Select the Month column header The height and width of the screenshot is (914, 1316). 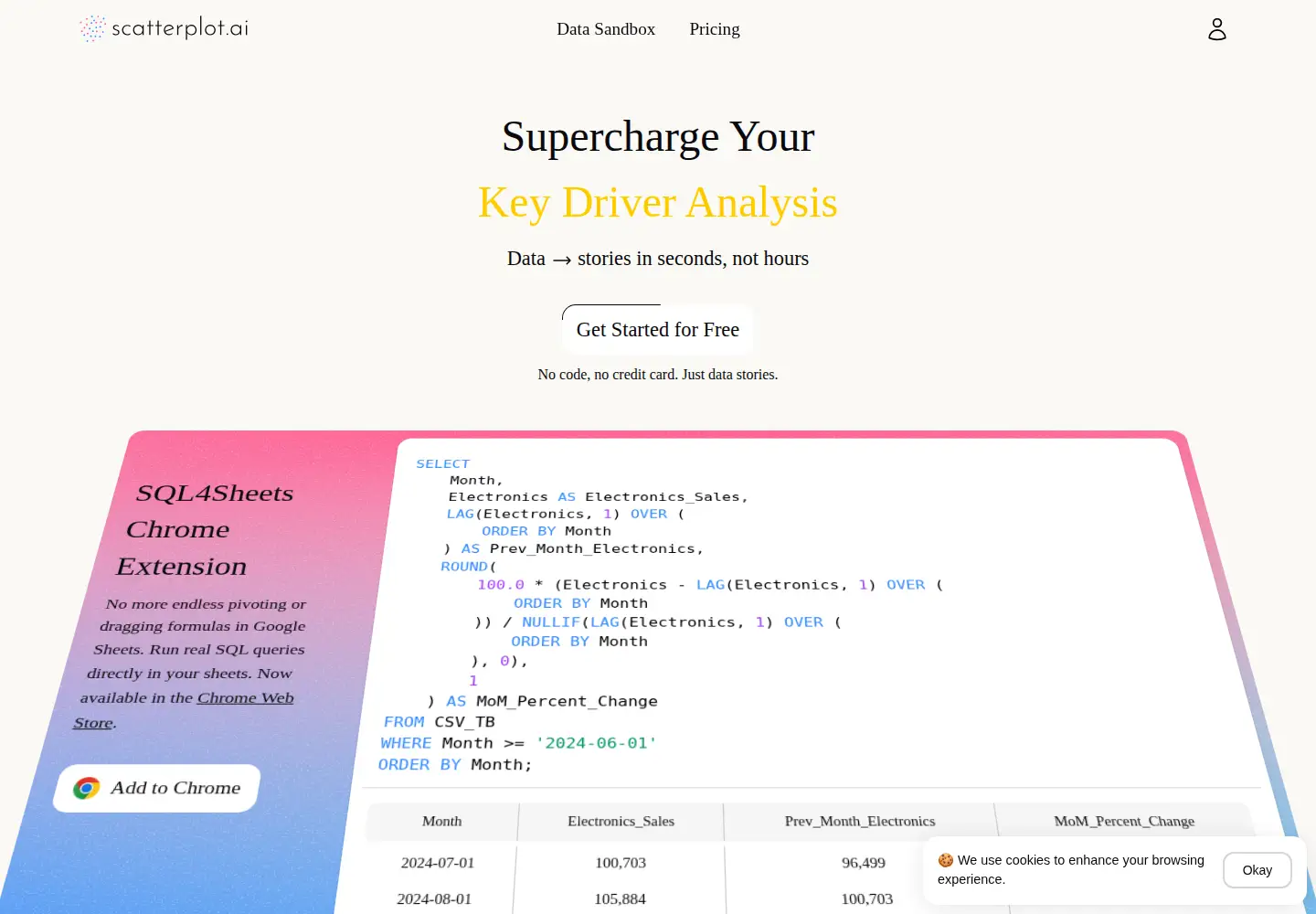point(442,822)
